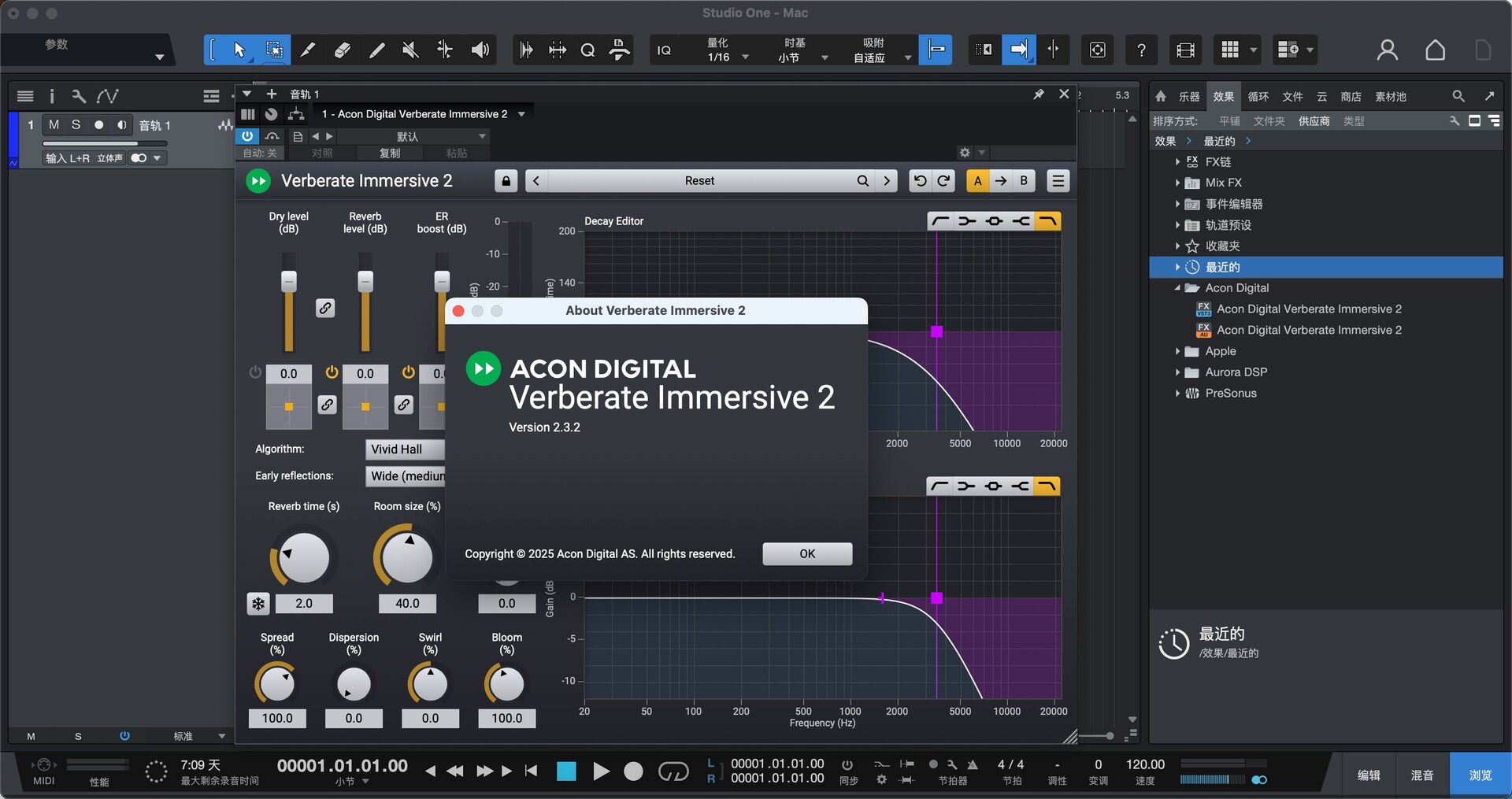Switch to 文件 browser tab
Screen dimensions: 1512x799
(1292, 97)
